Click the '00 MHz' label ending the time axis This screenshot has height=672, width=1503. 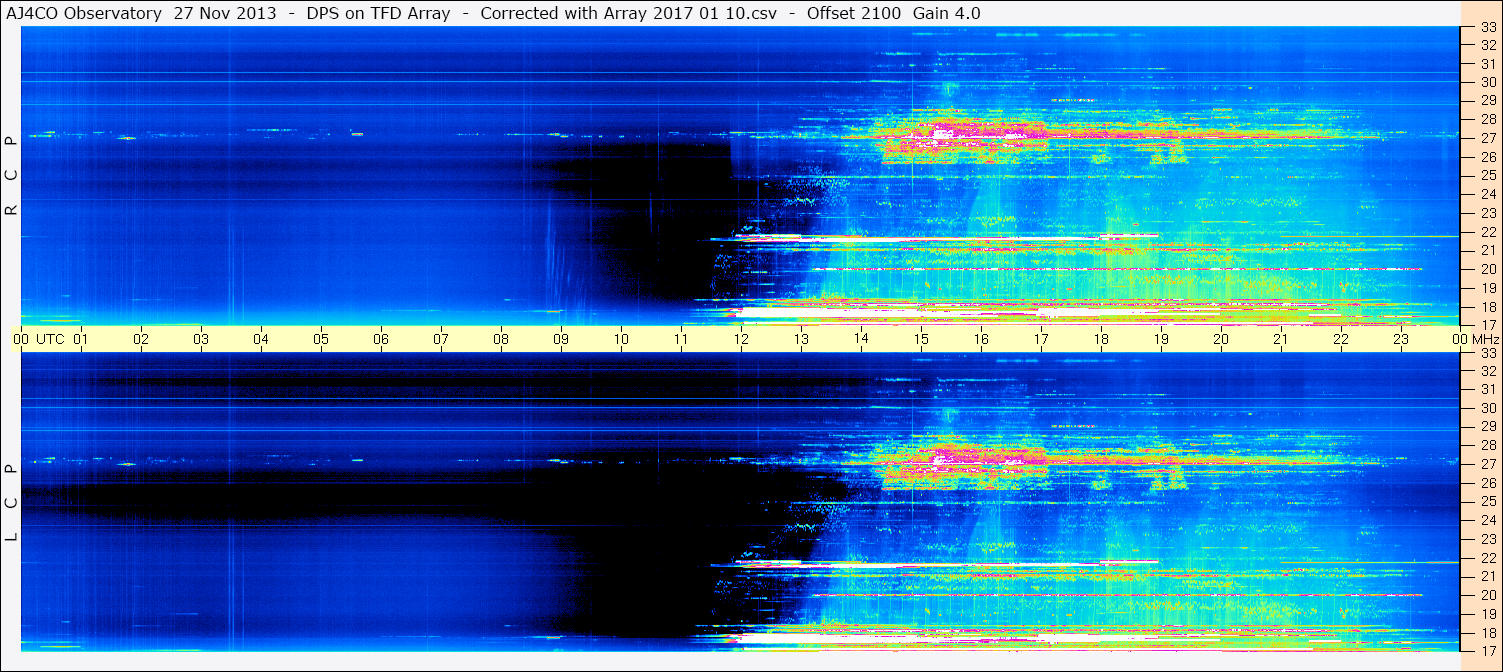coord(1476,339)
